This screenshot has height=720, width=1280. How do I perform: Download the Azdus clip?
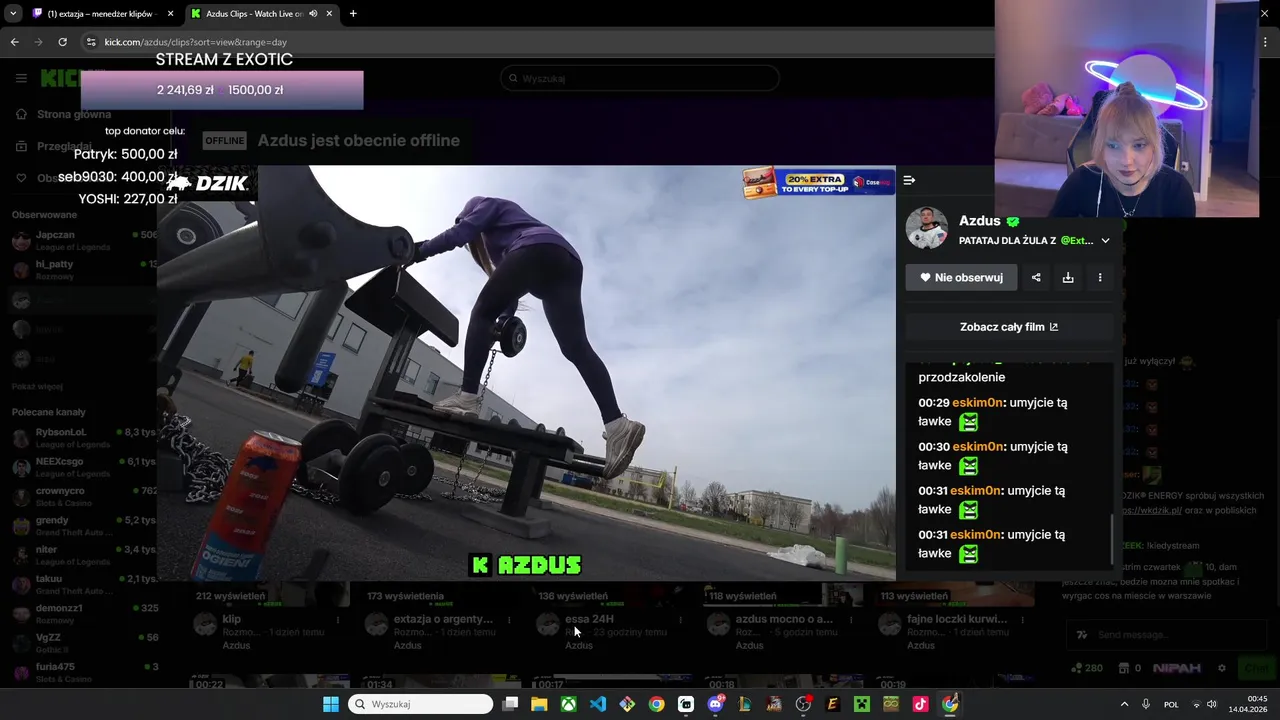[1068, 277]
